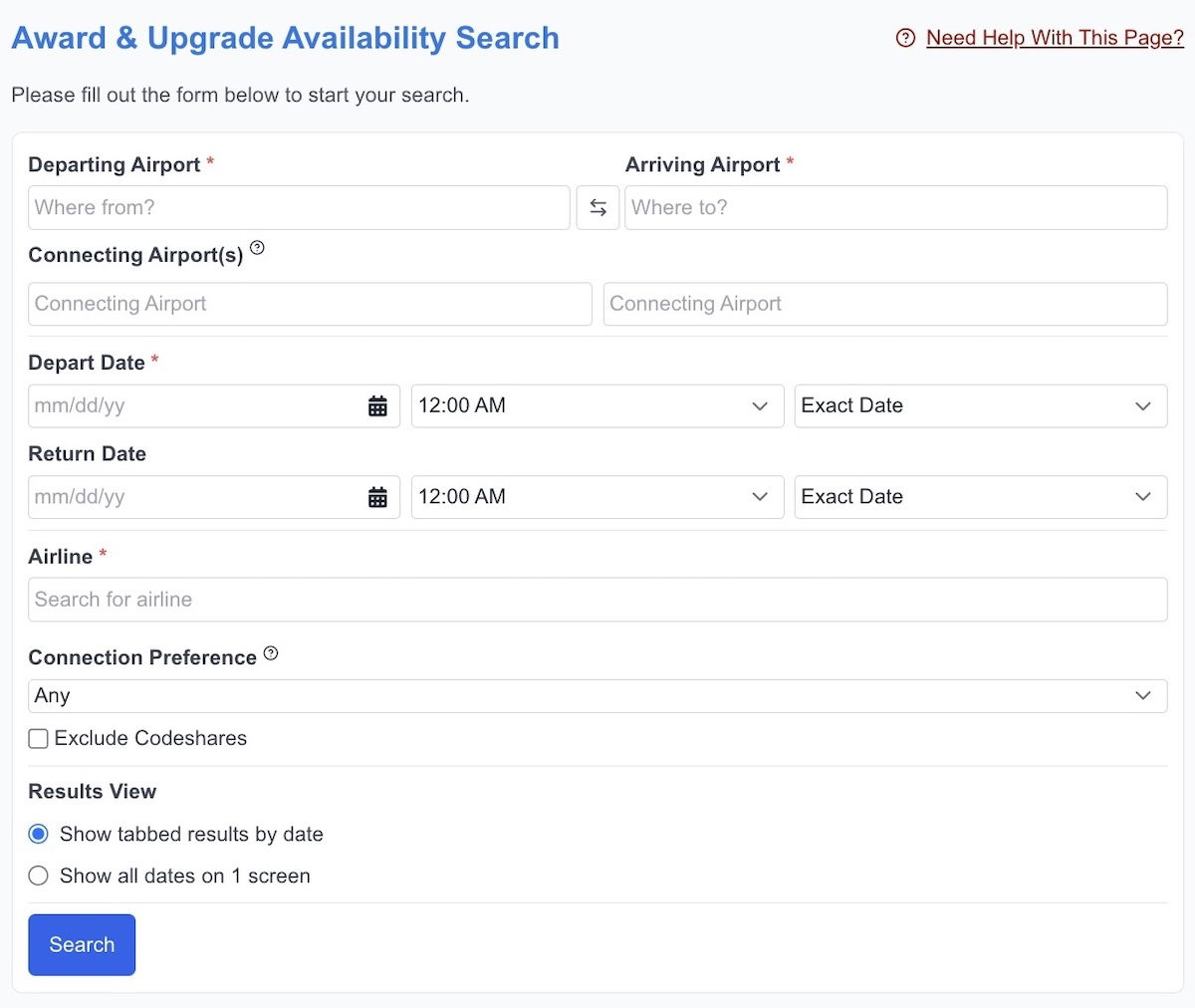Viewport: 1195px width, 1008px height.
Task: Select Show tabbed results by date
Action: [39, 834]
